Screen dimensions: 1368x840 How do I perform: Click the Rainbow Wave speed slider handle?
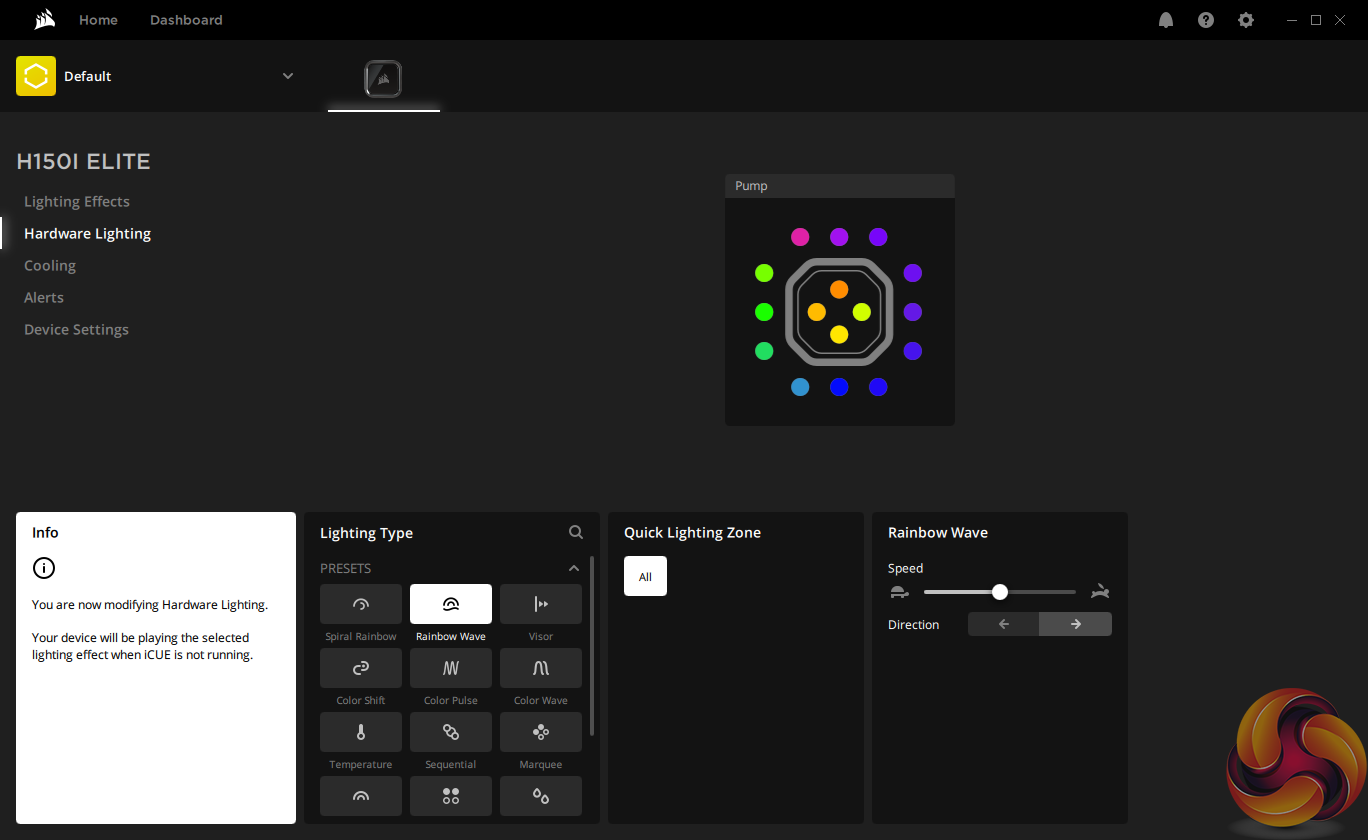1000,592
